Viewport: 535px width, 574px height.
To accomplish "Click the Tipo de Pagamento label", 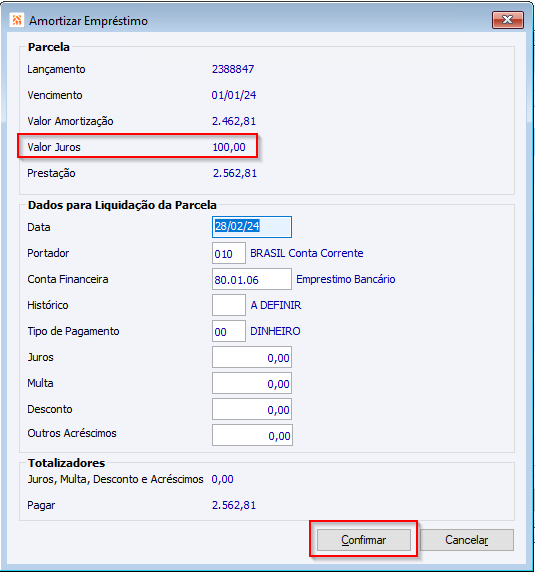I will 73,331.
